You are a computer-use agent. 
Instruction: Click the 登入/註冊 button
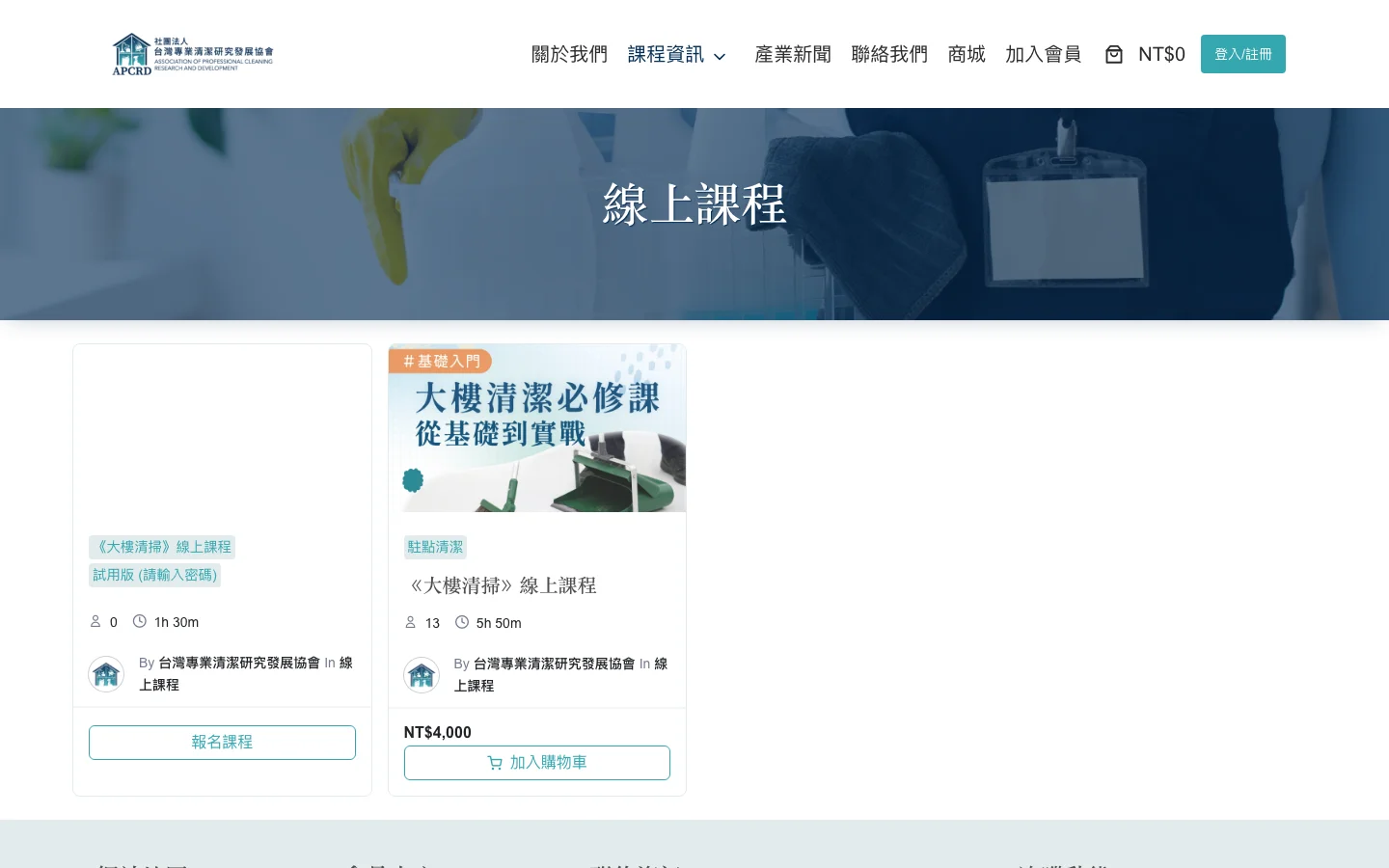[1243, 54]
